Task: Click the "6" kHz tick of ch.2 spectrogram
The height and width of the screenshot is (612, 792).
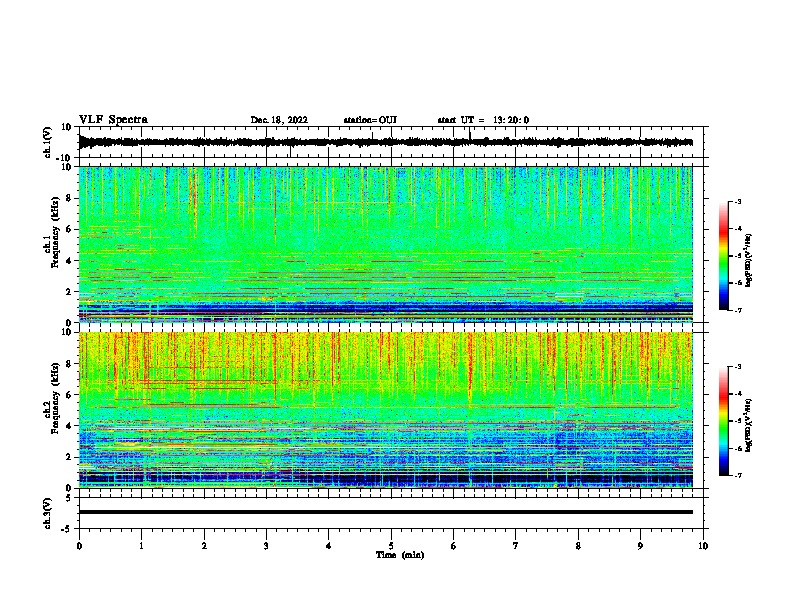Action: click(70, 395)
